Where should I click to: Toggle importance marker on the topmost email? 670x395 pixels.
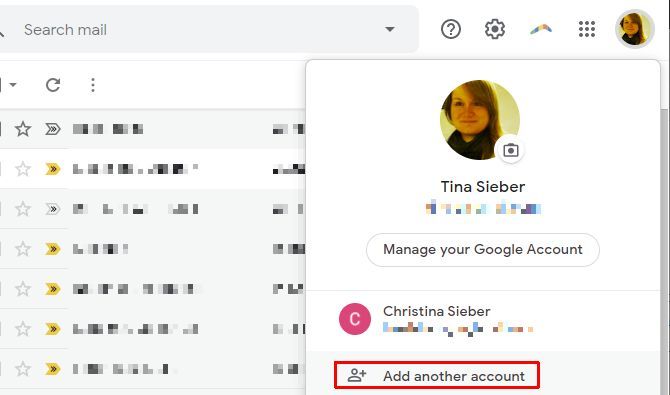(53, 129)
